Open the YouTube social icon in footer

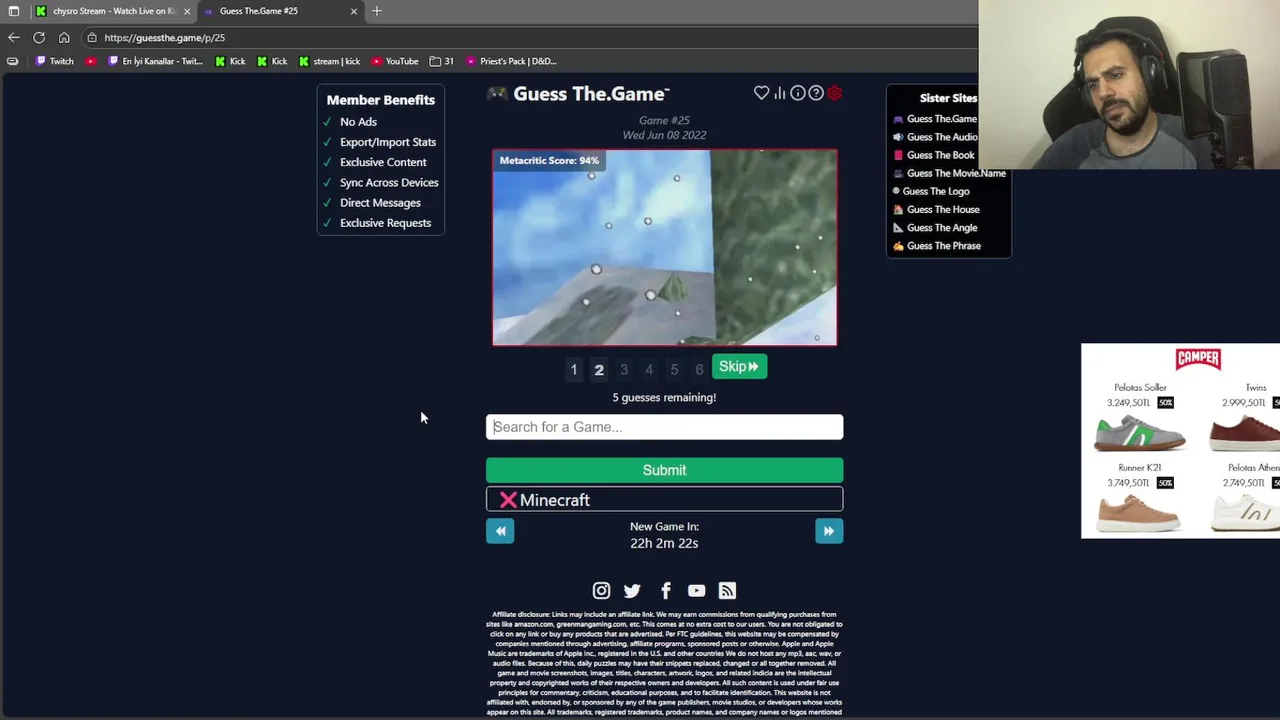696,591
